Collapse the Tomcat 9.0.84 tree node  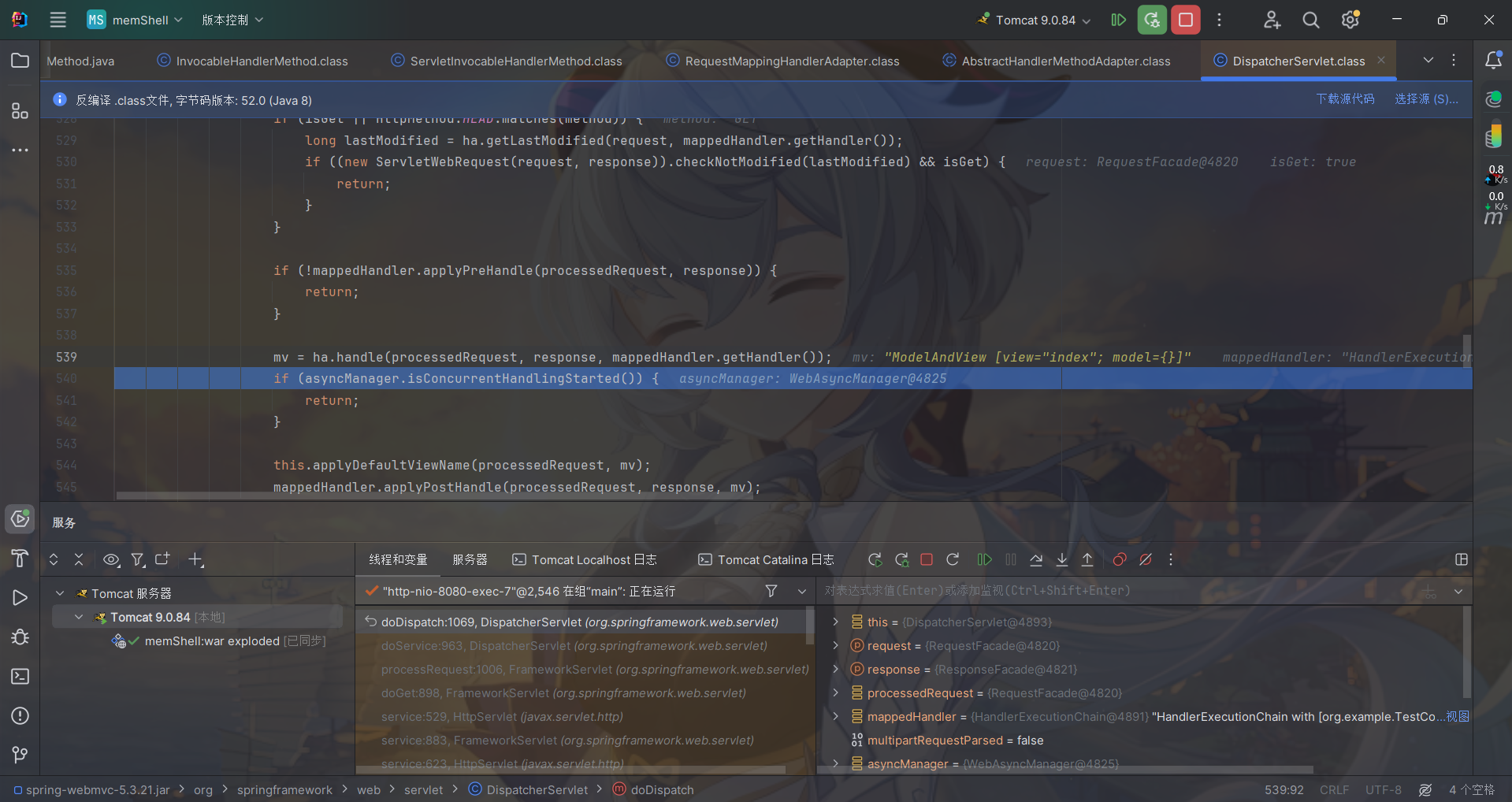[x=79, y=617]
